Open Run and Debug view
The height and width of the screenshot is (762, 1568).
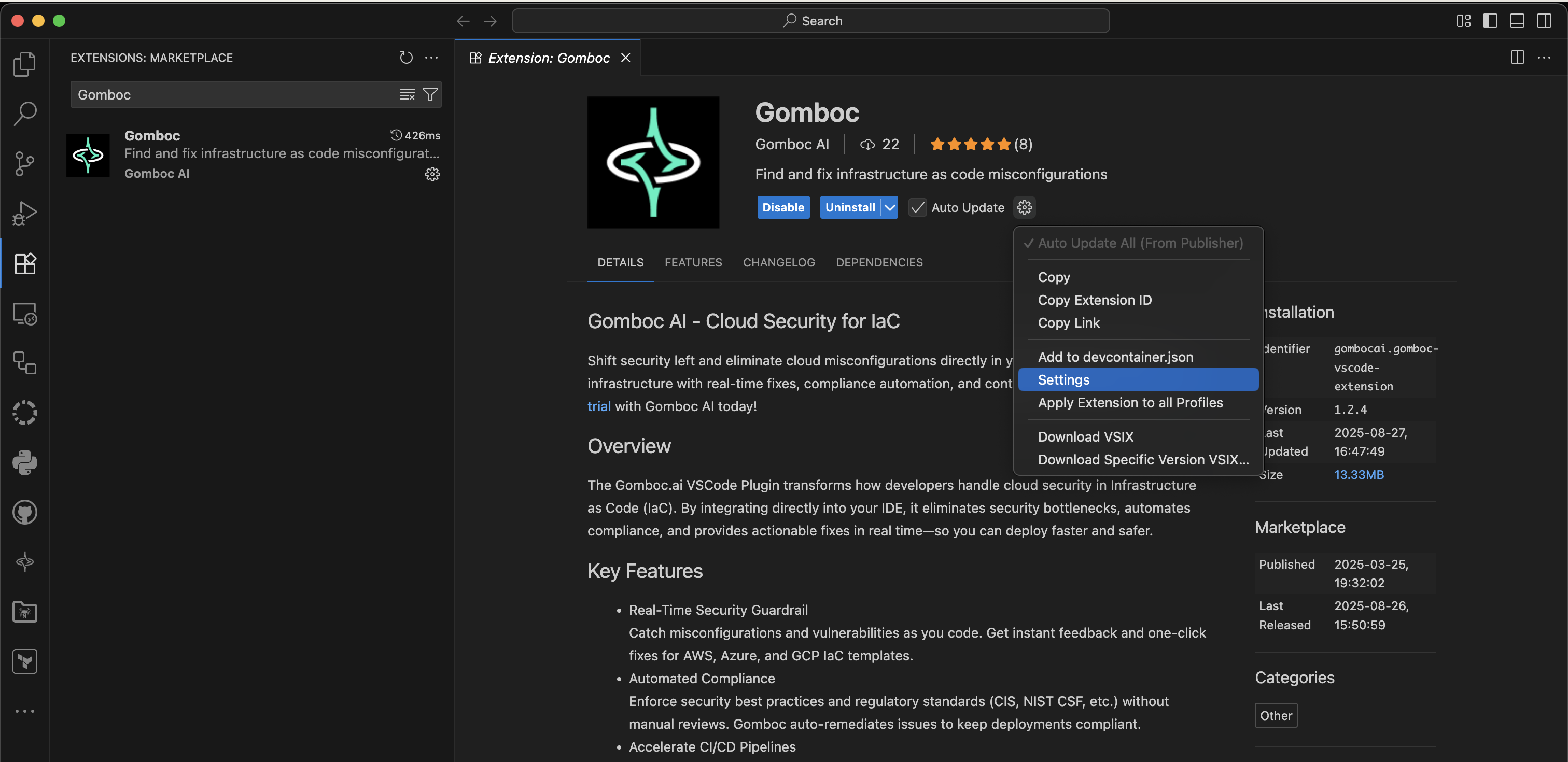(24, 213)
